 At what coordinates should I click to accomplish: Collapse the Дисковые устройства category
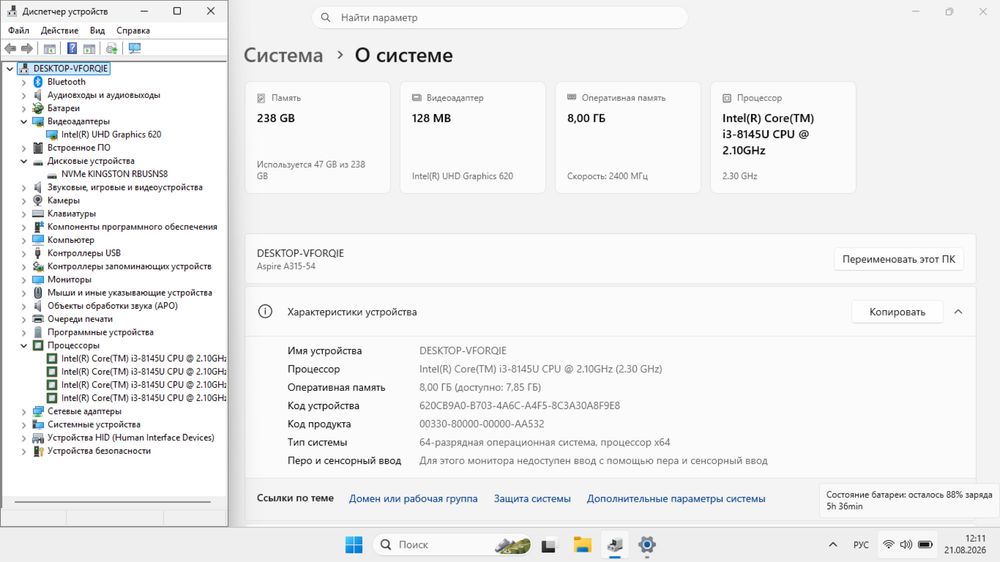click(24, 161)
